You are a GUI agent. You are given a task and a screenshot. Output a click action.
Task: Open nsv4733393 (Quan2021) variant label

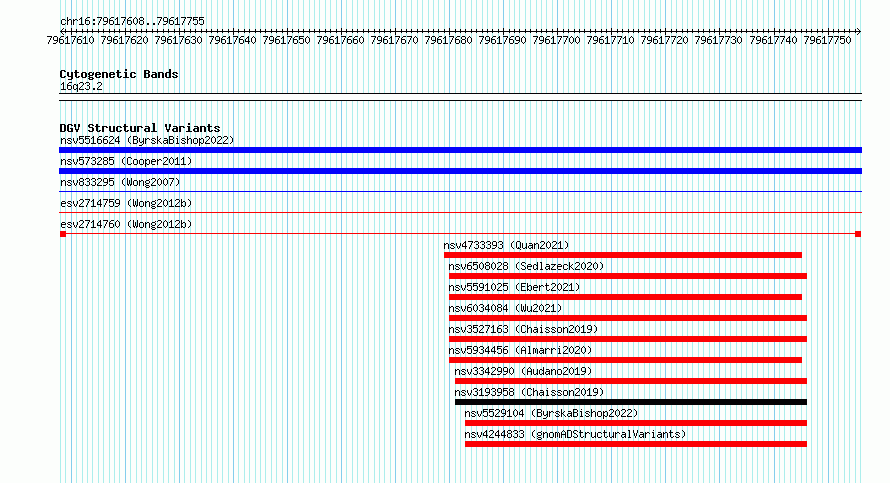506,245
